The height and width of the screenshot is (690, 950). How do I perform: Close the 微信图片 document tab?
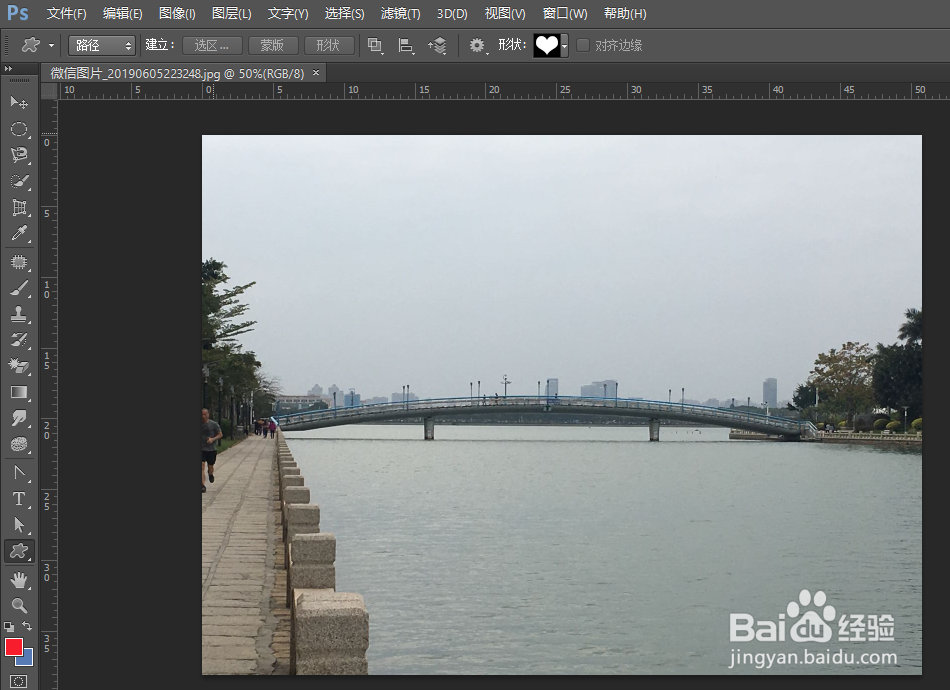click(x=316, y=73)
